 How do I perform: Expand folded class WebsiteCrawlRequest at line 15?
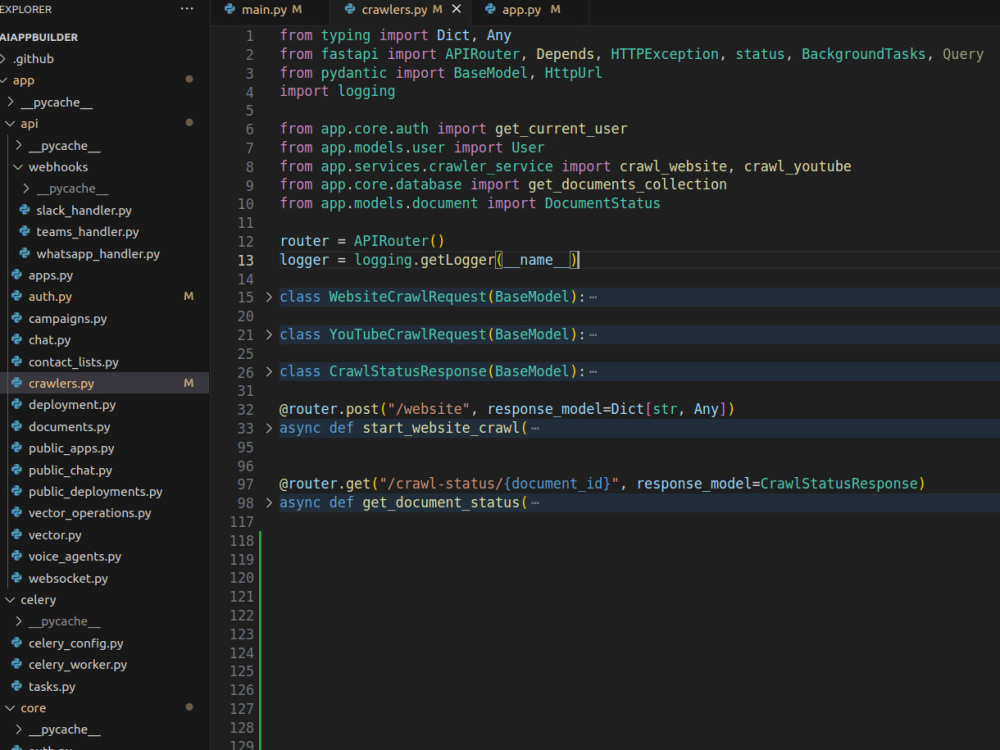(268, 297)
